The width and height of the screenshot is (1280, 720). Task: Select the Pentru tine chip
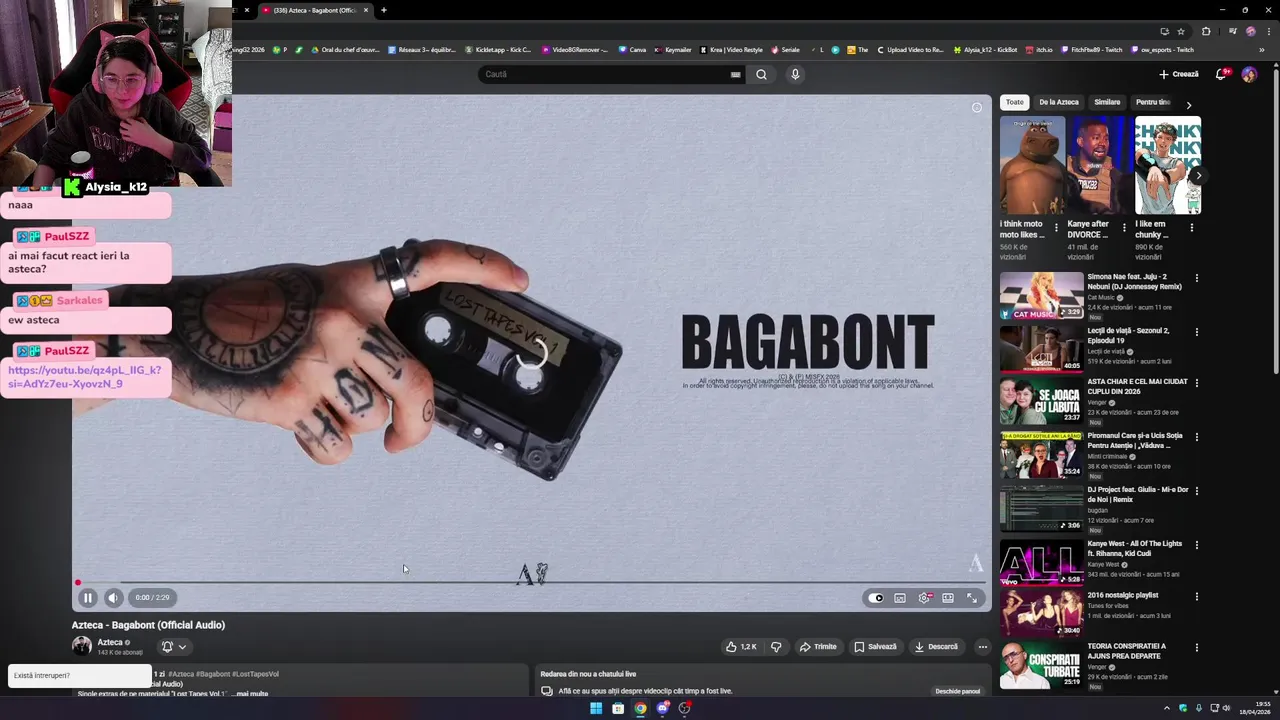[x=1151, y=102]
